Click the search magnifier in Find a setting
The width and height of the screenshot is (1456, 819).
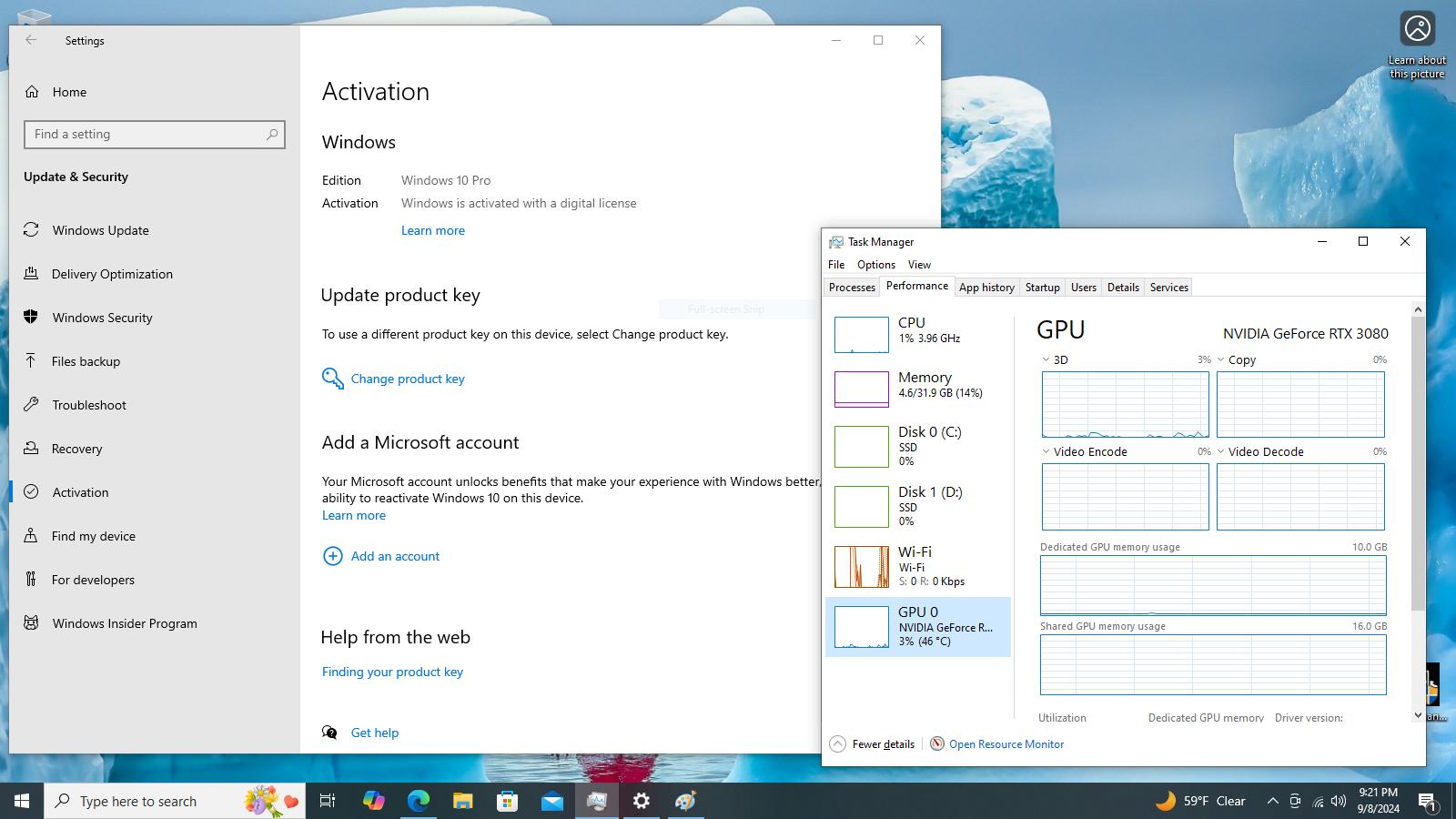pos(272,135)
